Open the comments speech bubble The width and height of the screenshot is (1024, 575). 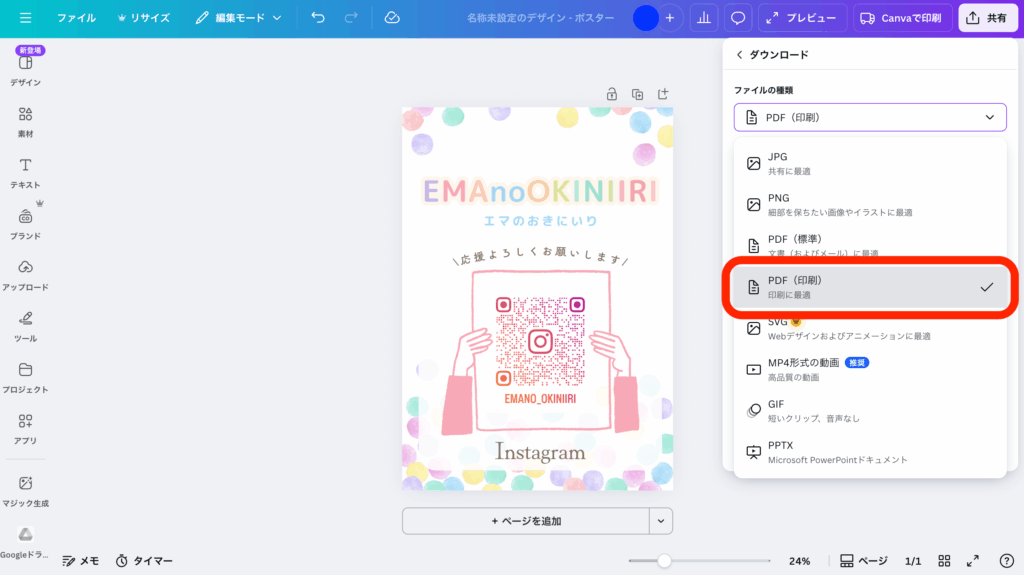(738, 18)
